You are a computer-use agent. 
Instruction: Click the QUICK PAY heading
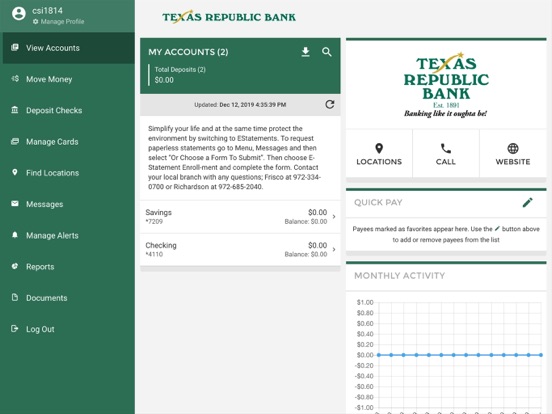coord(378,203)
